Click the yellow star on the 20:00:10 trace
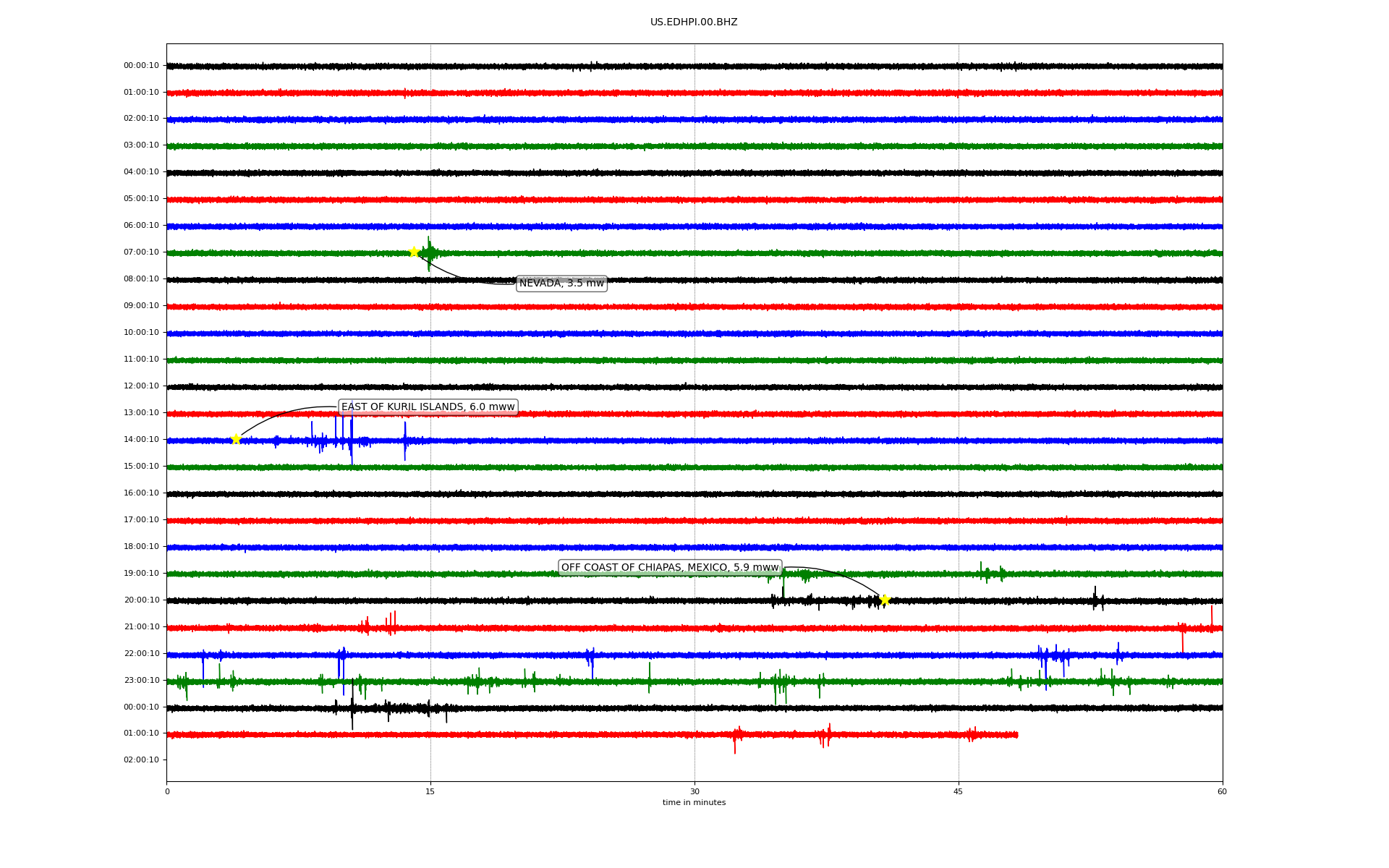This screenshot has width=1389, height=868. point(884,600)
